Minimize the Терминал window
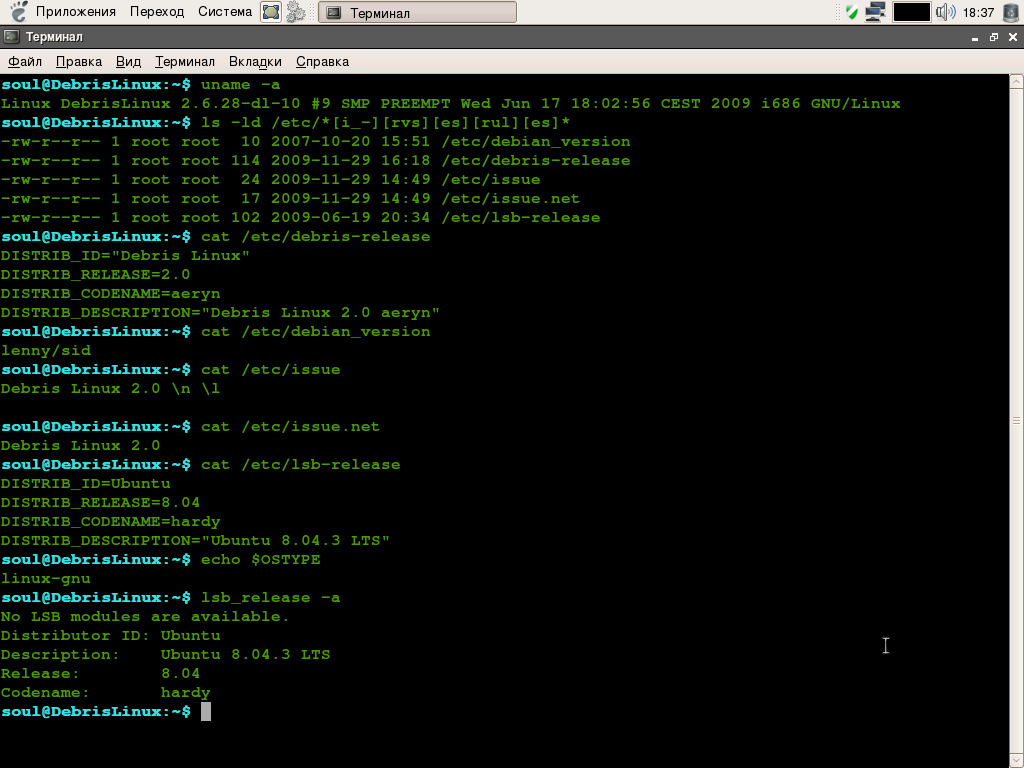 click(x=975, y=38)
